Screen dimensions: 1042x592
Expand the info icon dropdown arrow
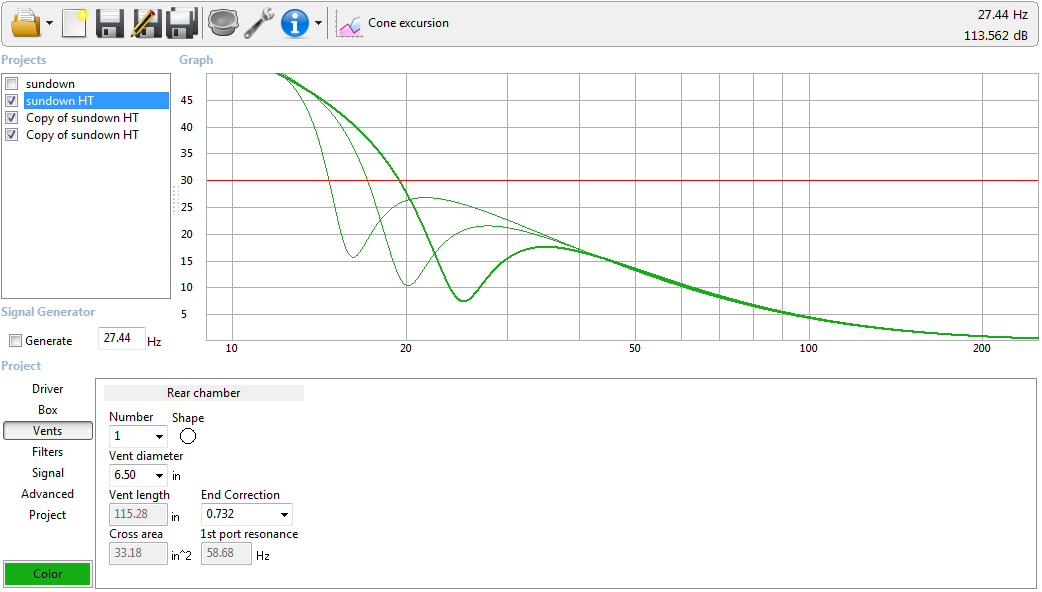pyautogui.click(x=318, y=23)
